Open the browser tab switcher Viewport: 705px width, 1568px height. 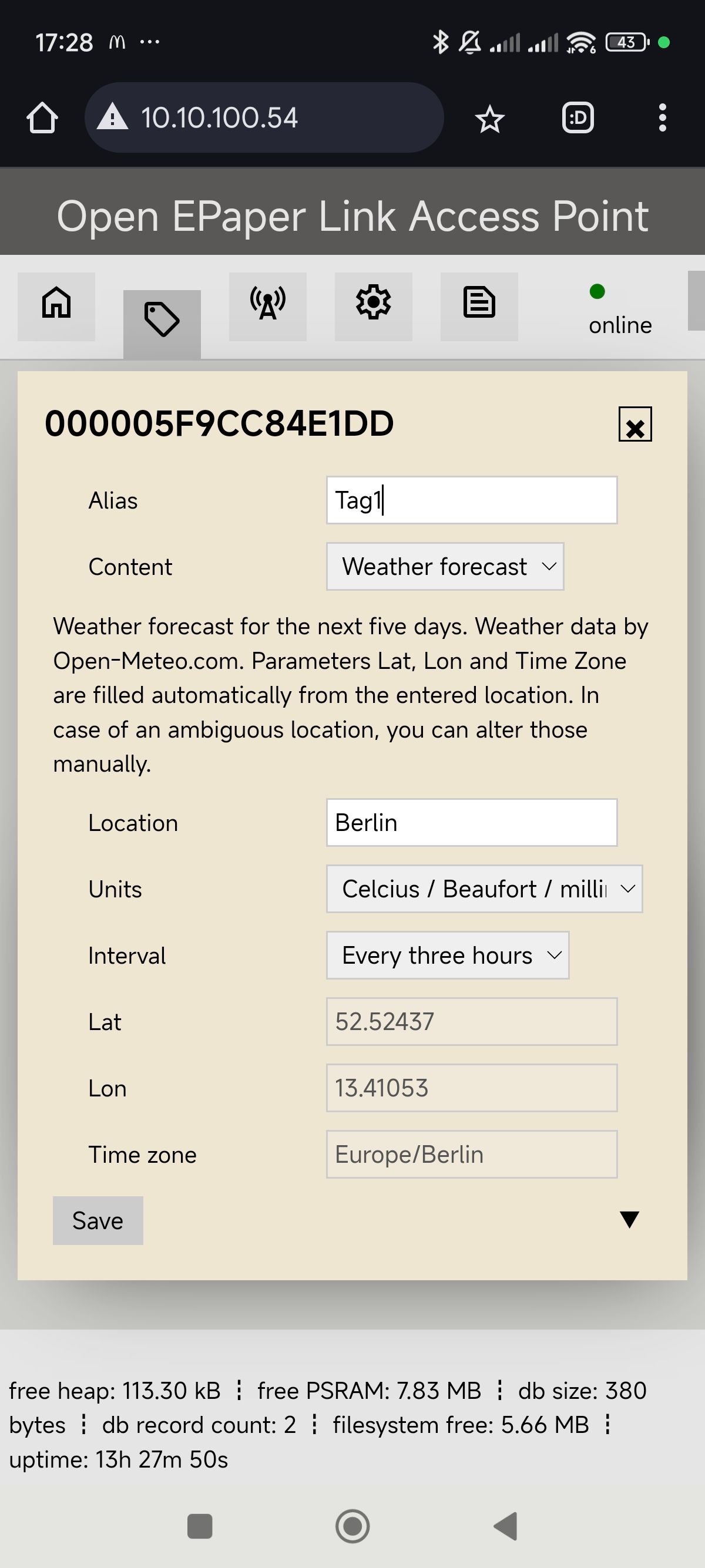pyautogui.click(x=577, y=118)
